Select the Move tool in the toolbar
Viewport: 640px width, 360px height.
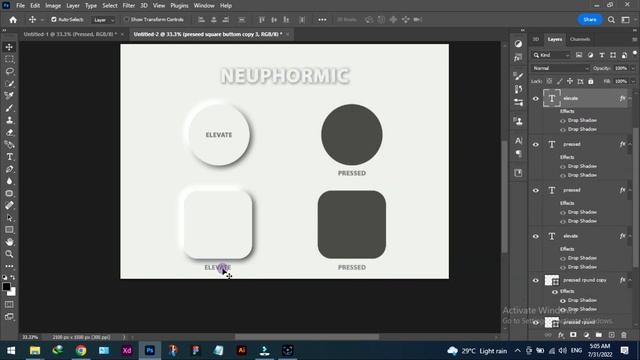coord(9,47)
